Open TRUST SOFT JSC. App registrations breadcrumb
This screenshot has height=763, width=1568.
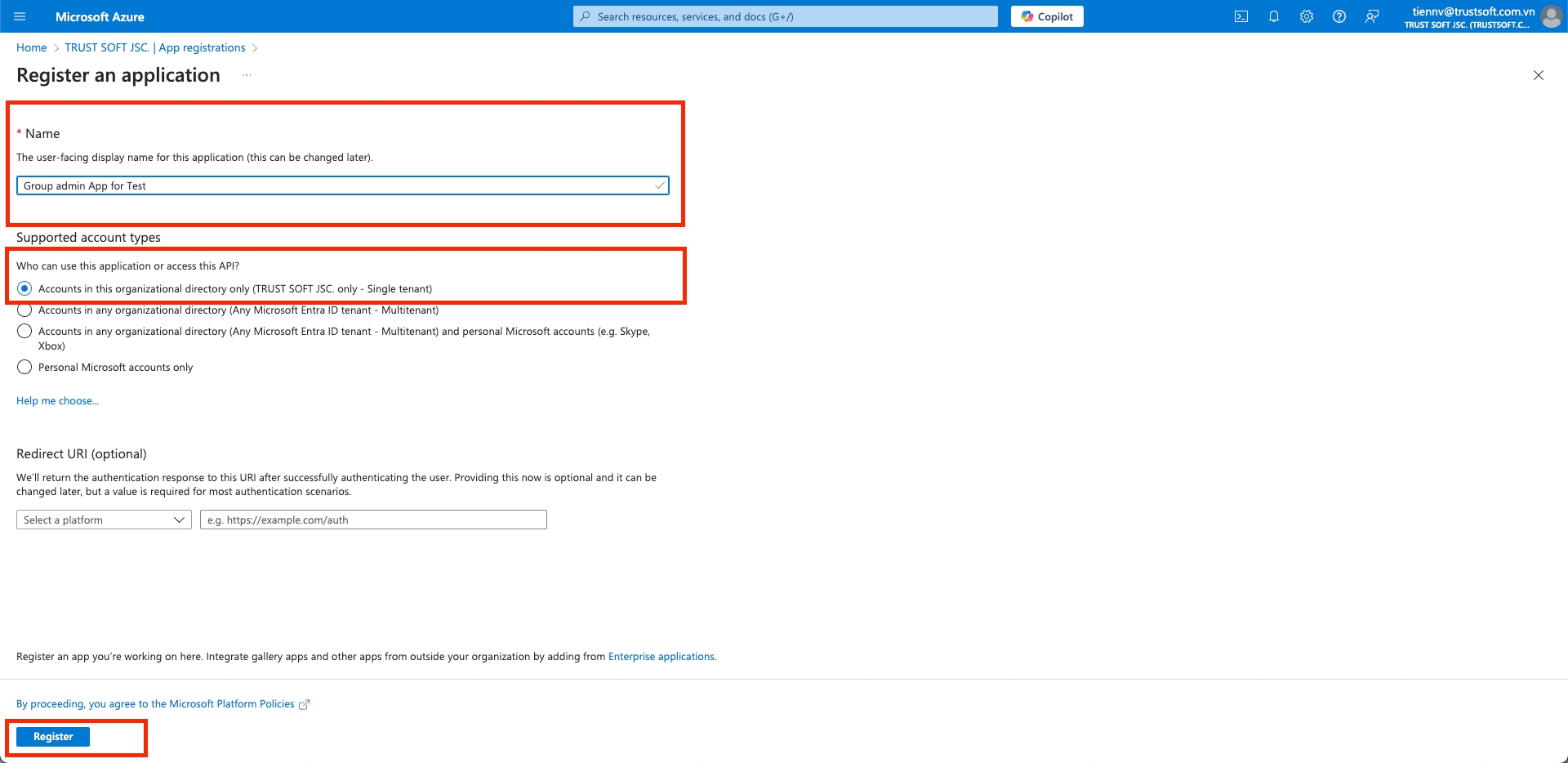point(155,47)
